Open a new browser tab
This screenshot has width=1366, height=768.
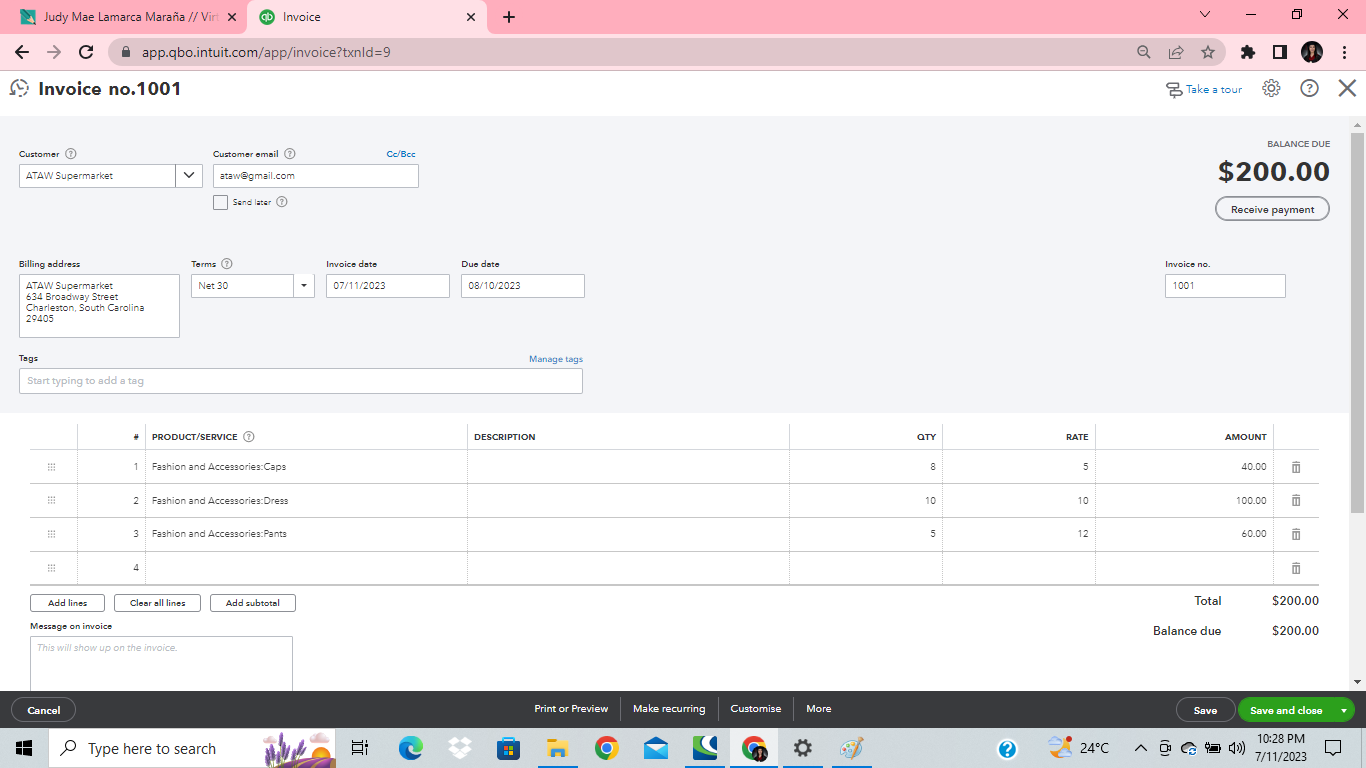[x=509, y=17]
